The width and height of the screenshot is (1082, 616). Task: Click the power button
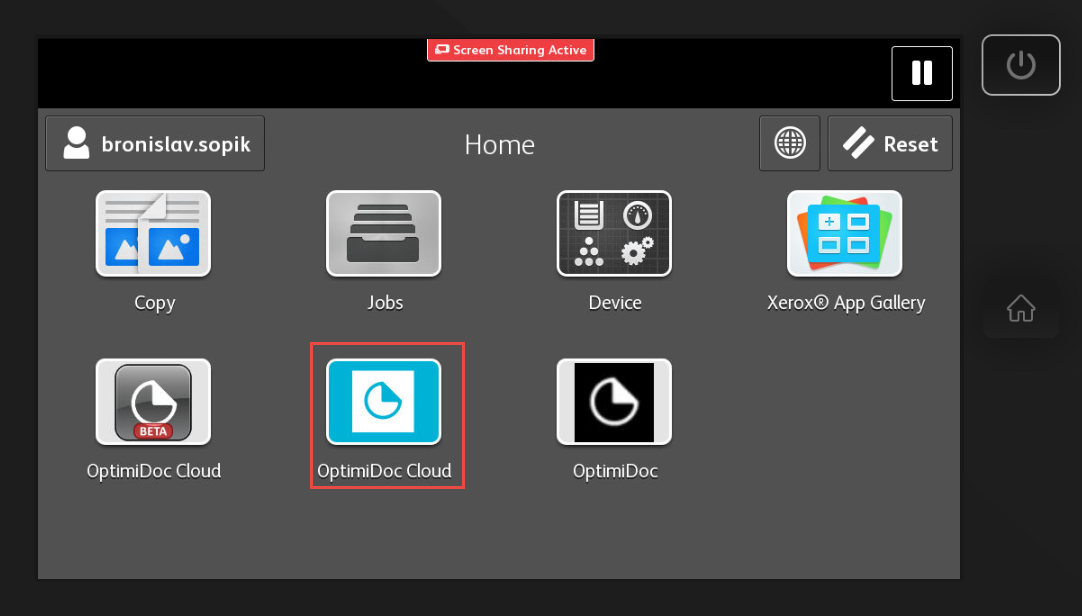pyautogui.click(x=1021, y=65)
